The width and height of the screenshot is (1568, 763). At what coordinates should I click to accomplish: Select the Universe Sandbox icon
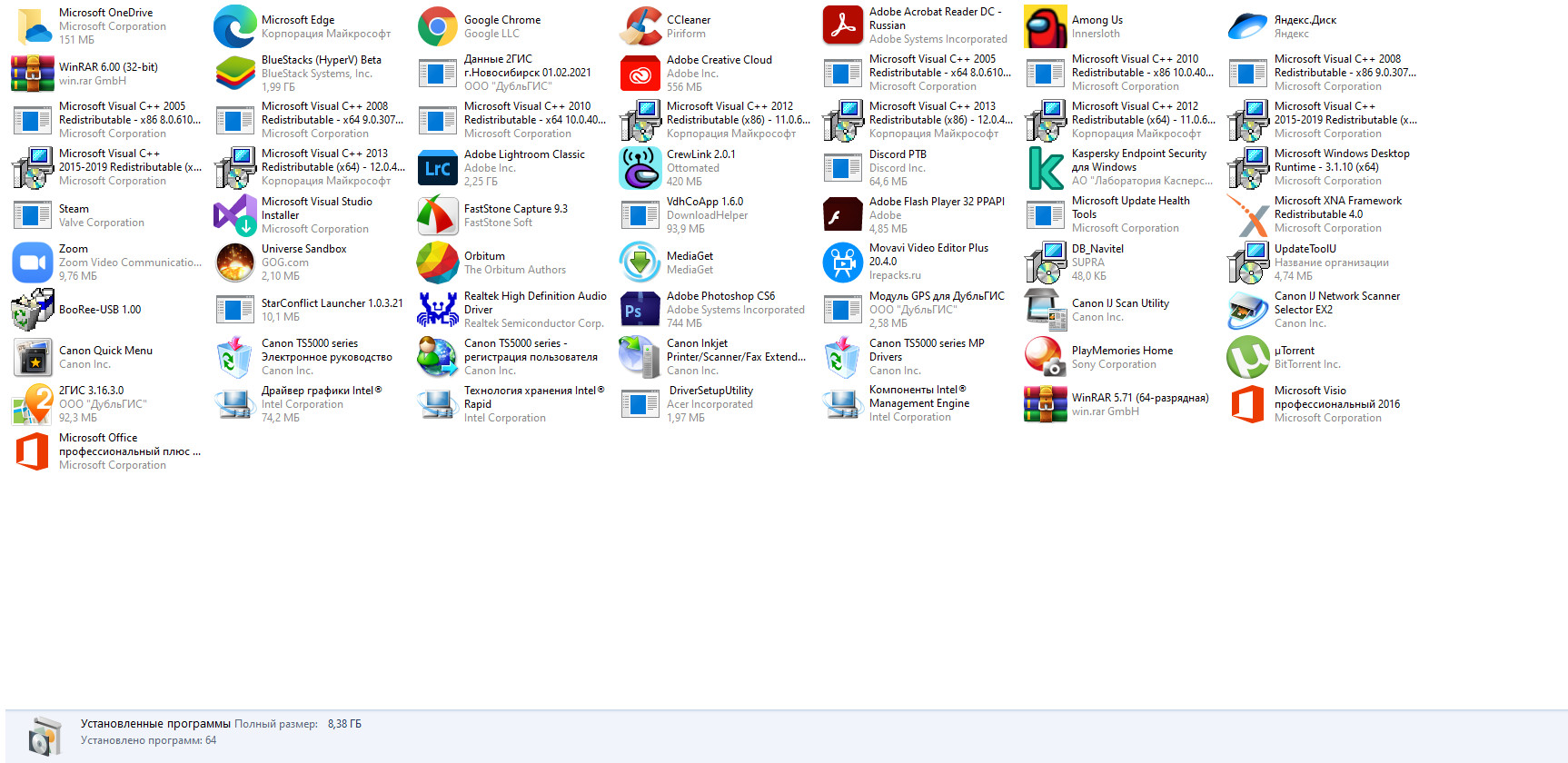click(x=235, y=263)
